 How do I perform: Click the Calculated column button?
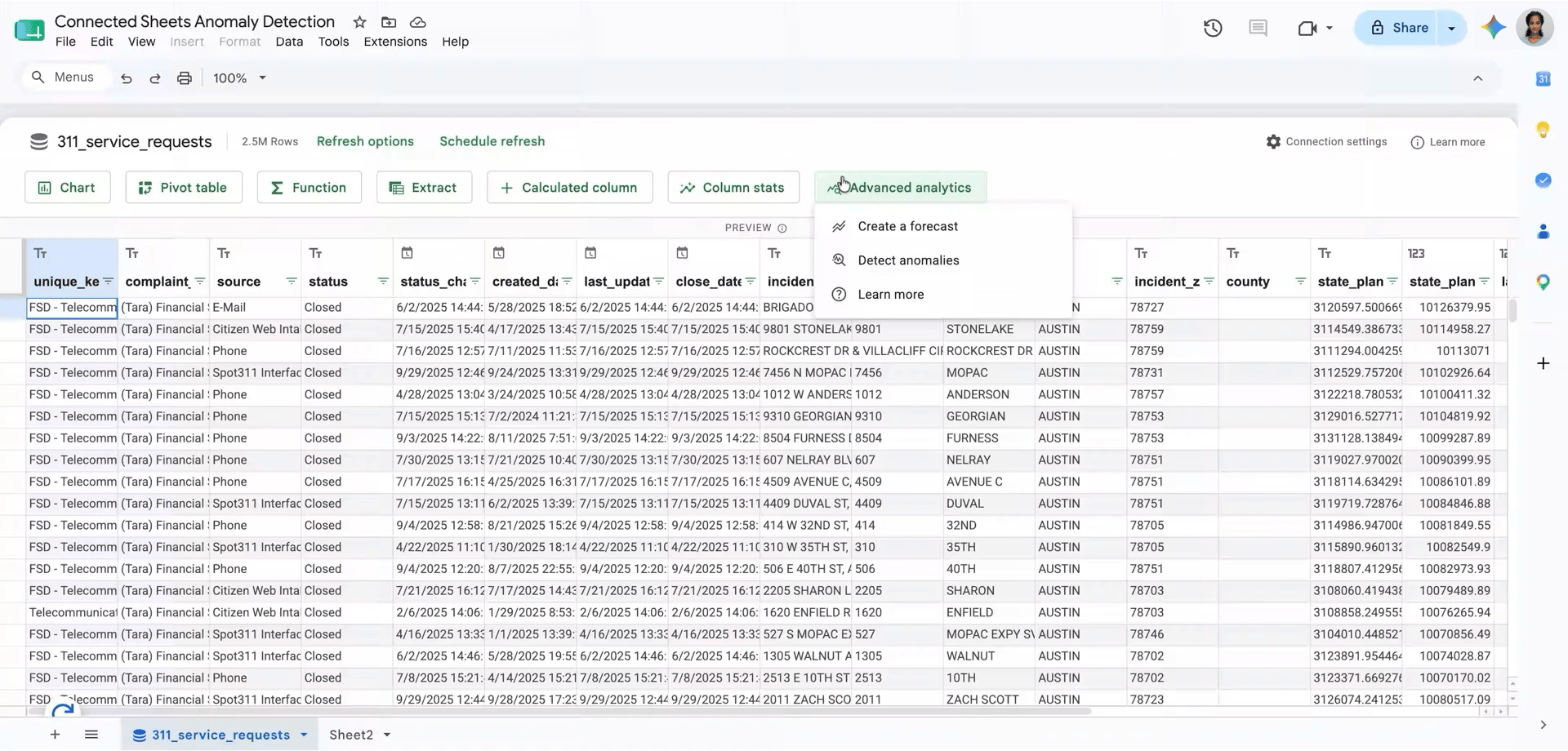click(569, 188)
